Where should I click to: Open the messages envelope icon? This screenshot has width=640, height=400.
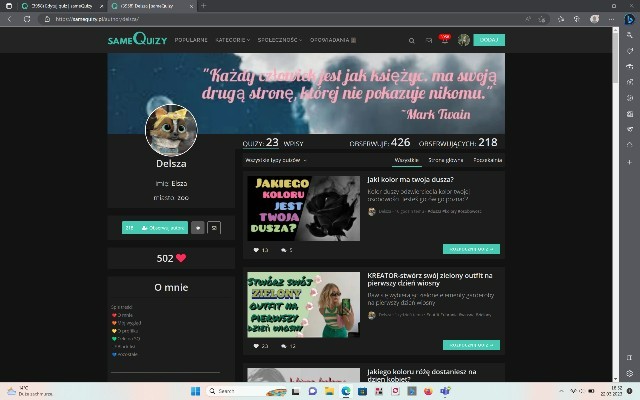[428, 40]
